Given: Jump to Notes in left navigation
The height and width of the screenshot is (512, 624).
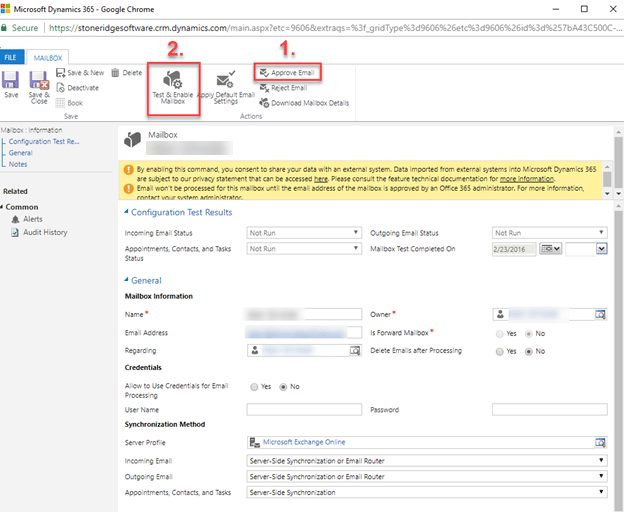Looking at the screenshot, I should click(18, 164).
